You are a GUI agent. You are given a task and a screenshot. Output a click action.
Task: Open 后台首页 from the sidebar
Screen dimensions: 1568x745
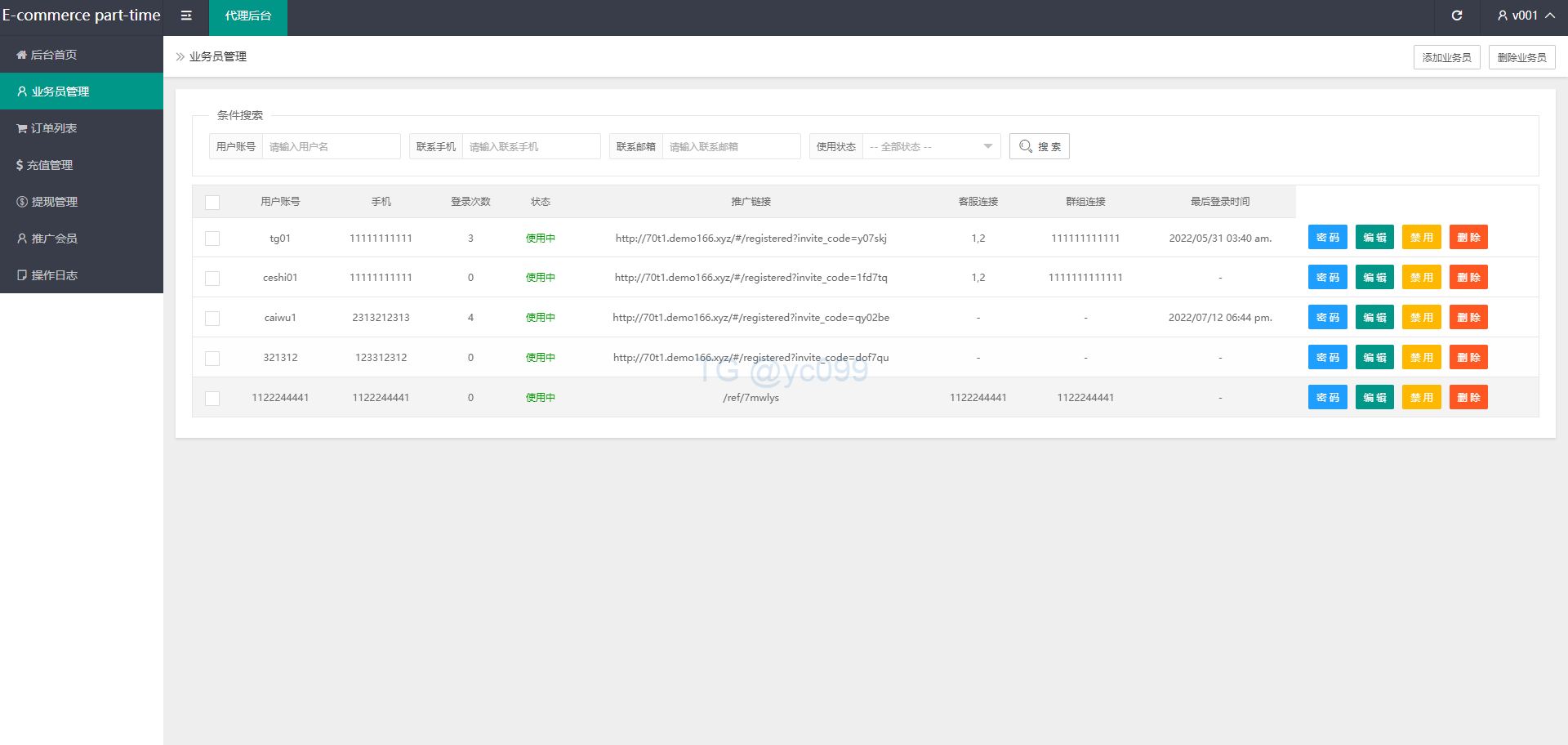click(x=54, y=55)
